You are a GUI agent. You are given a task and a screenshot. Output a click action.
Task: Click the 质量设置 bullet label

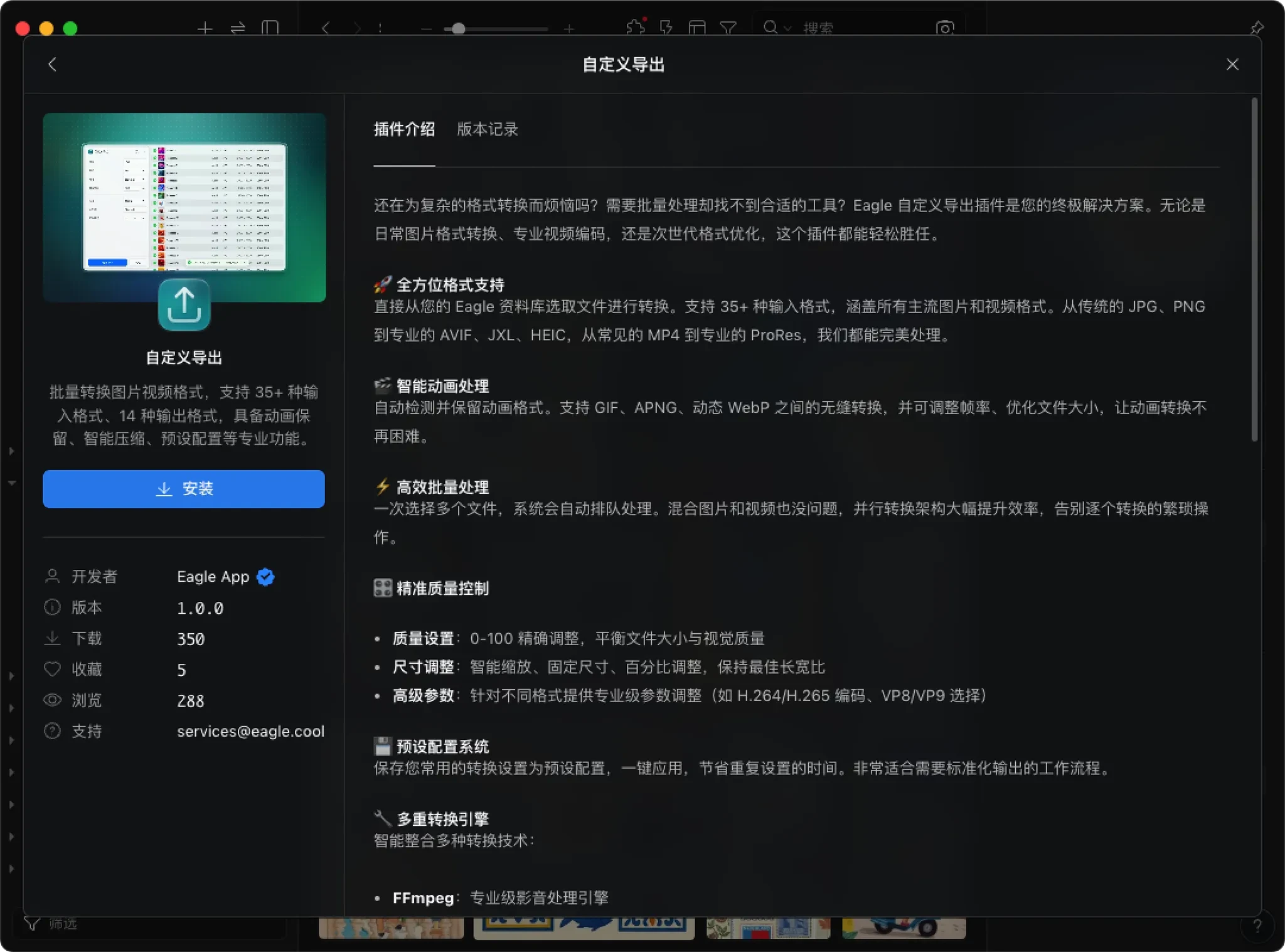(x=423, y=639)
